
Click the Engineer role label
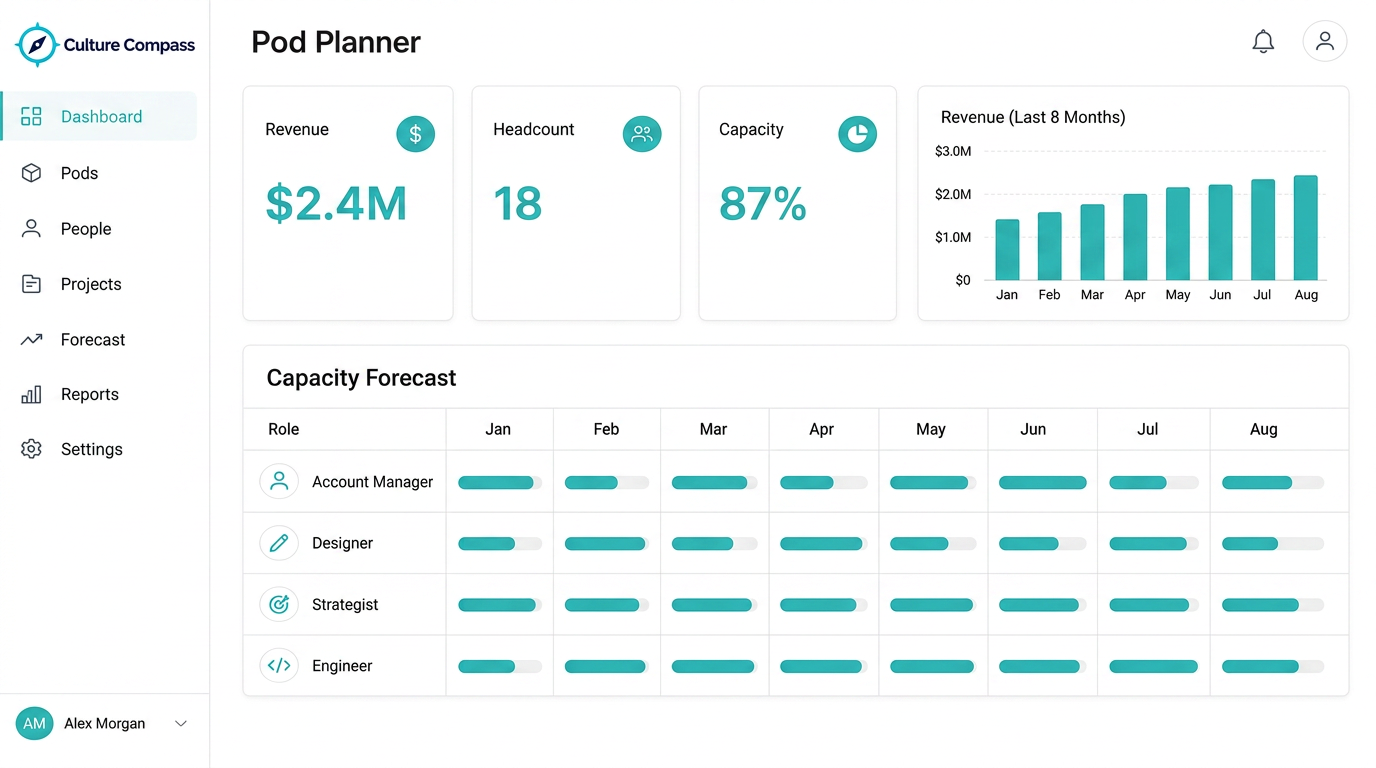click(x=342, y=666)
